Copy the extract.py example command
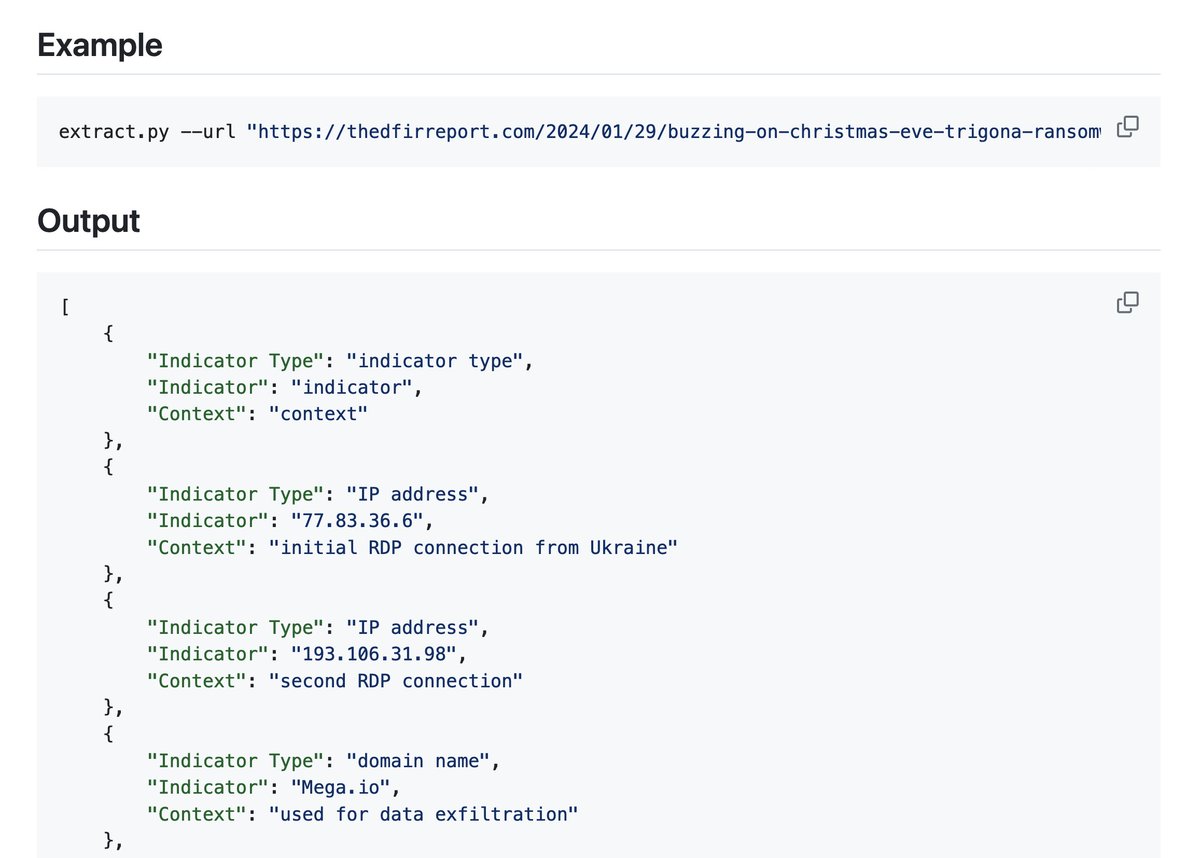Image resolution: width=1200 pixels, height=858 pixels. click(1128, 127)
